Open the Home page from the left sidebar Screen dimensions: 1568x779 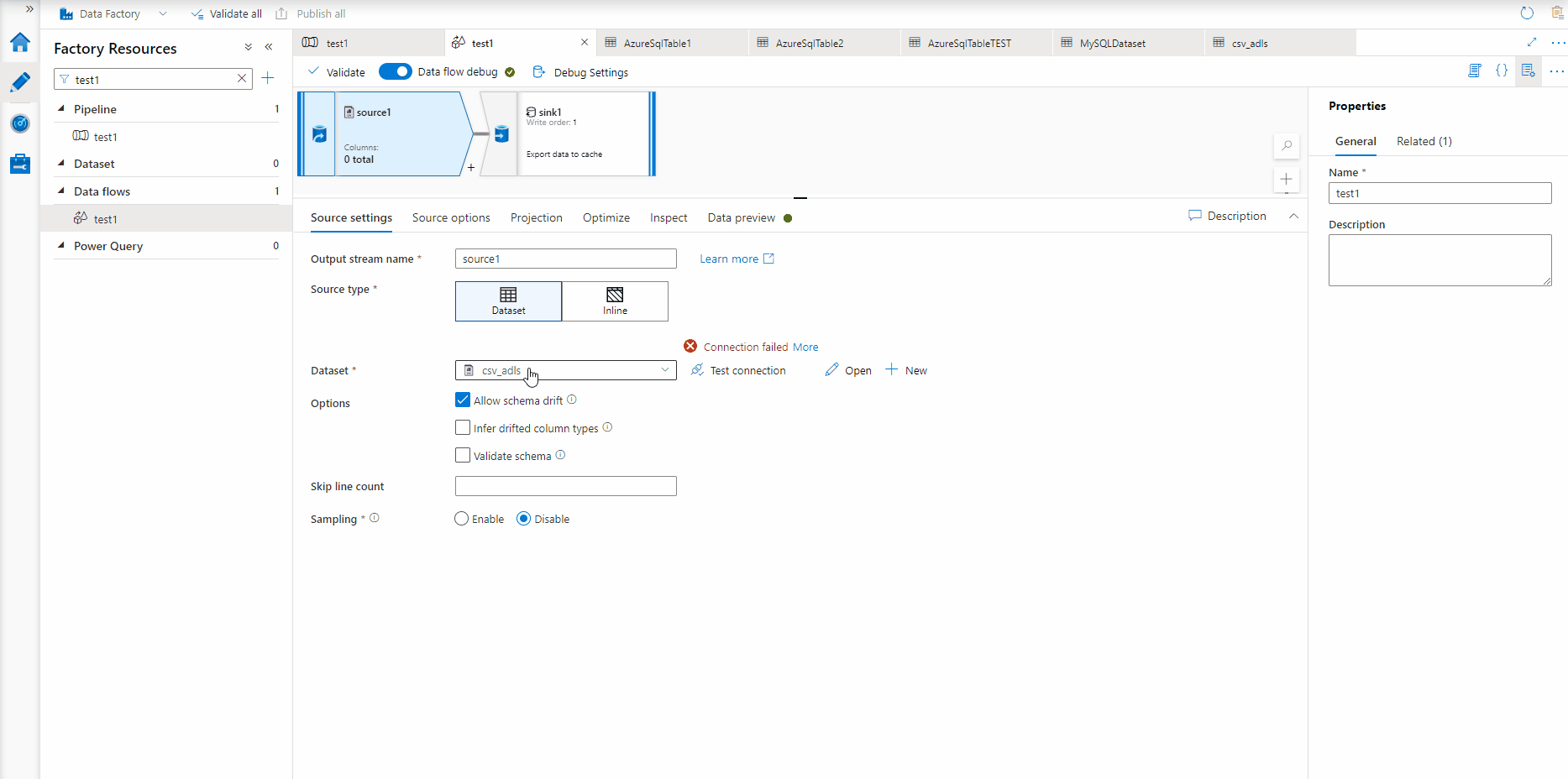coord(20,43)
